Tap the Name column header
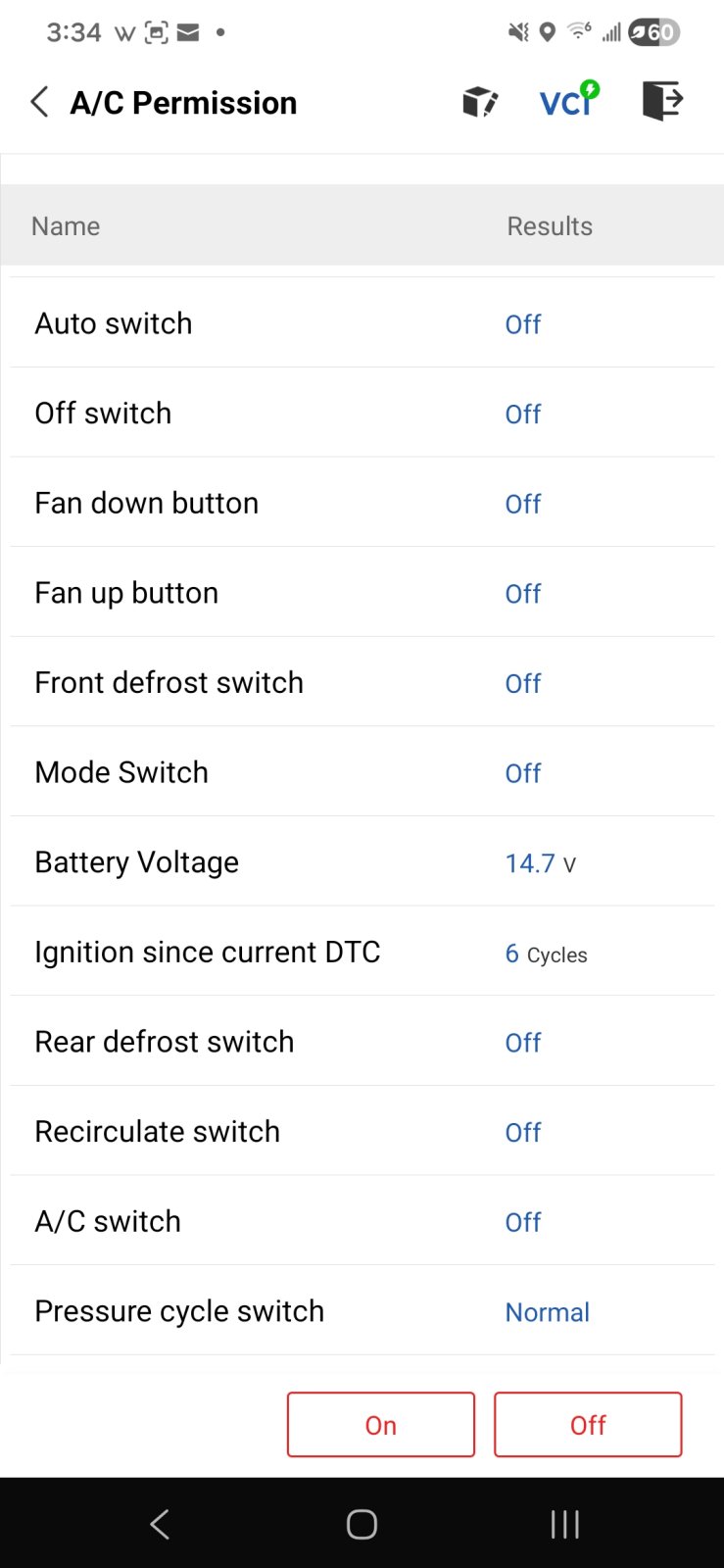Viewport: 724px width, 1568px height. [x=66, y=226]
